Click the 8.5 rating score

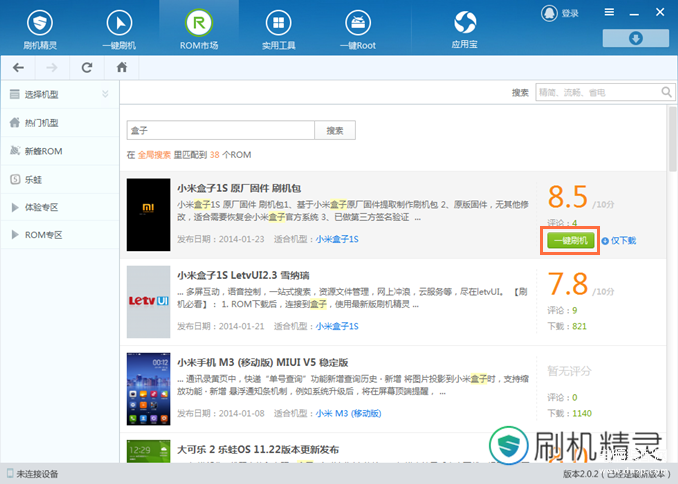click(568, 197)
